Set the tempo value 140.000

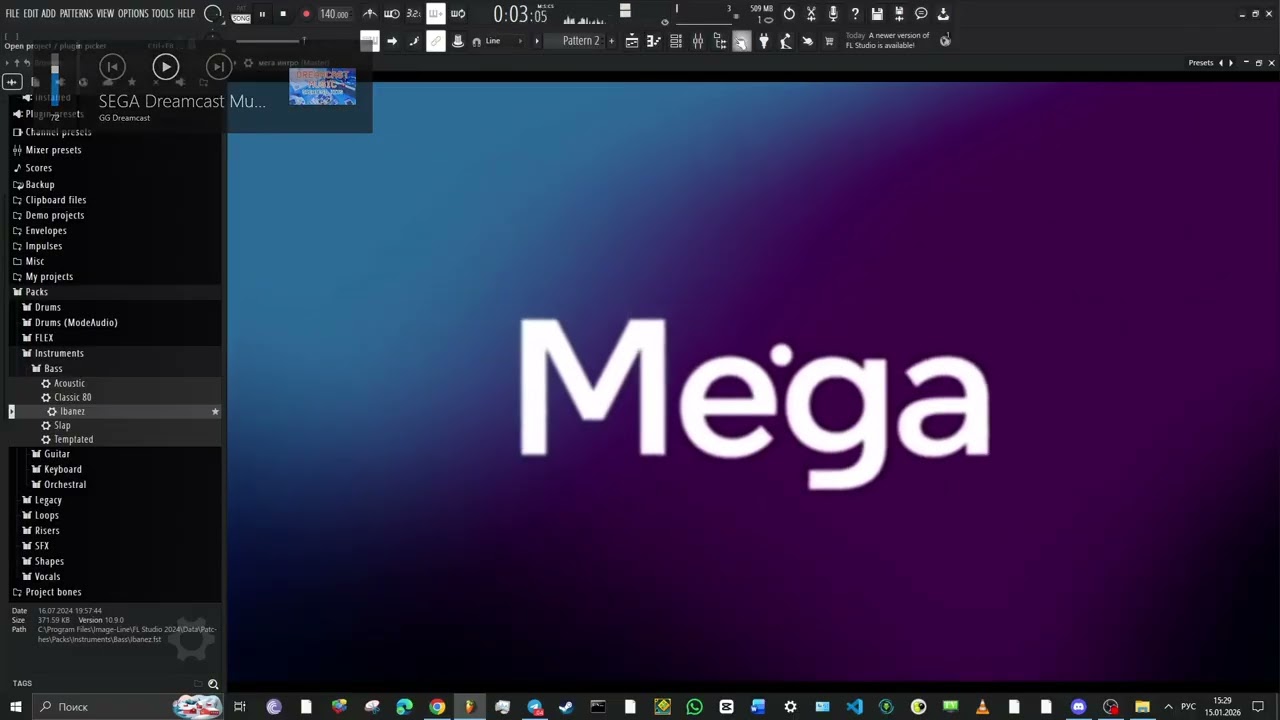334,14
